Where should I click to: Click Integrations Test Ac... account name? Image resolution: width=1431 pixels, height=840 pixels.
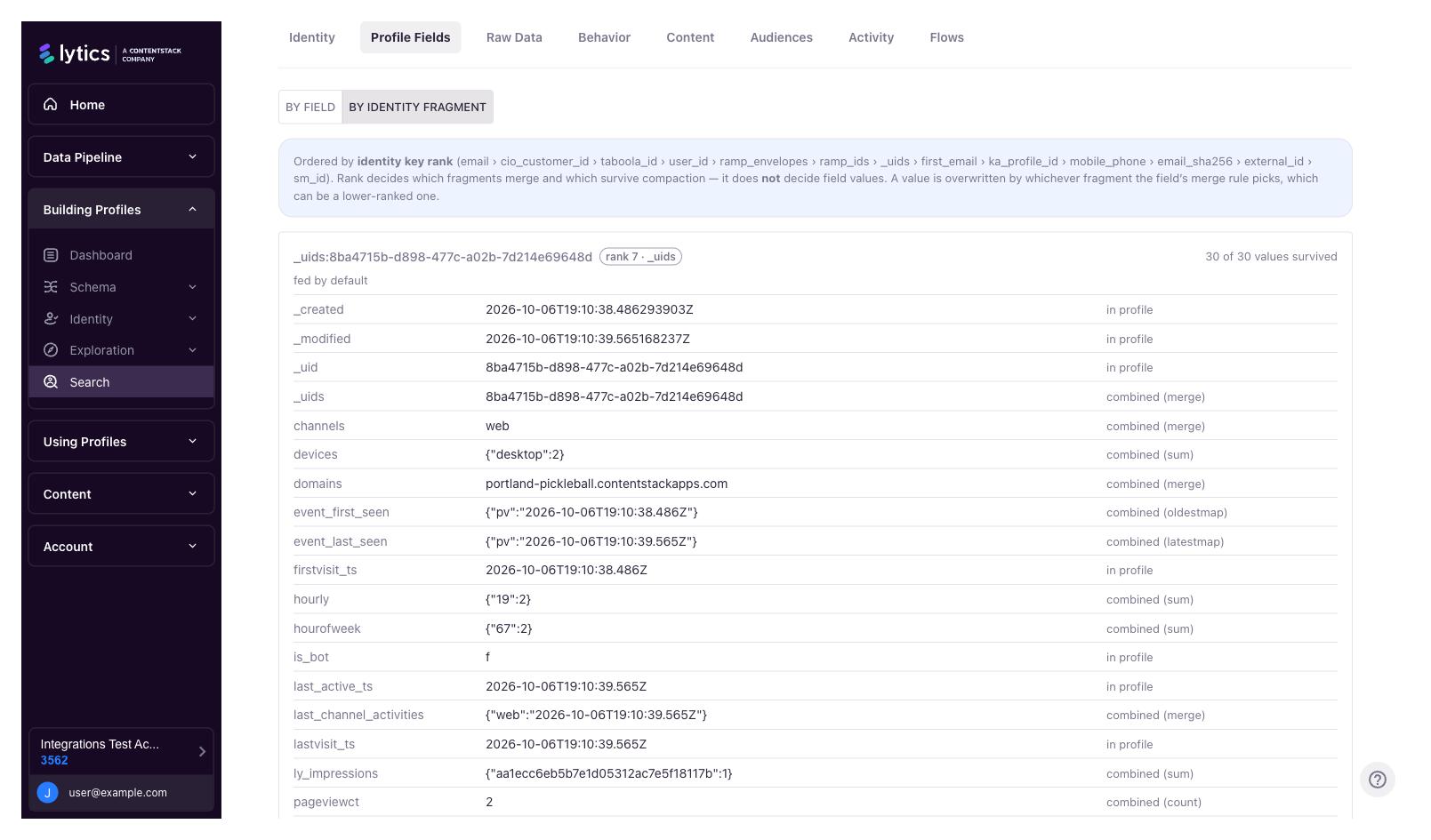100,744
